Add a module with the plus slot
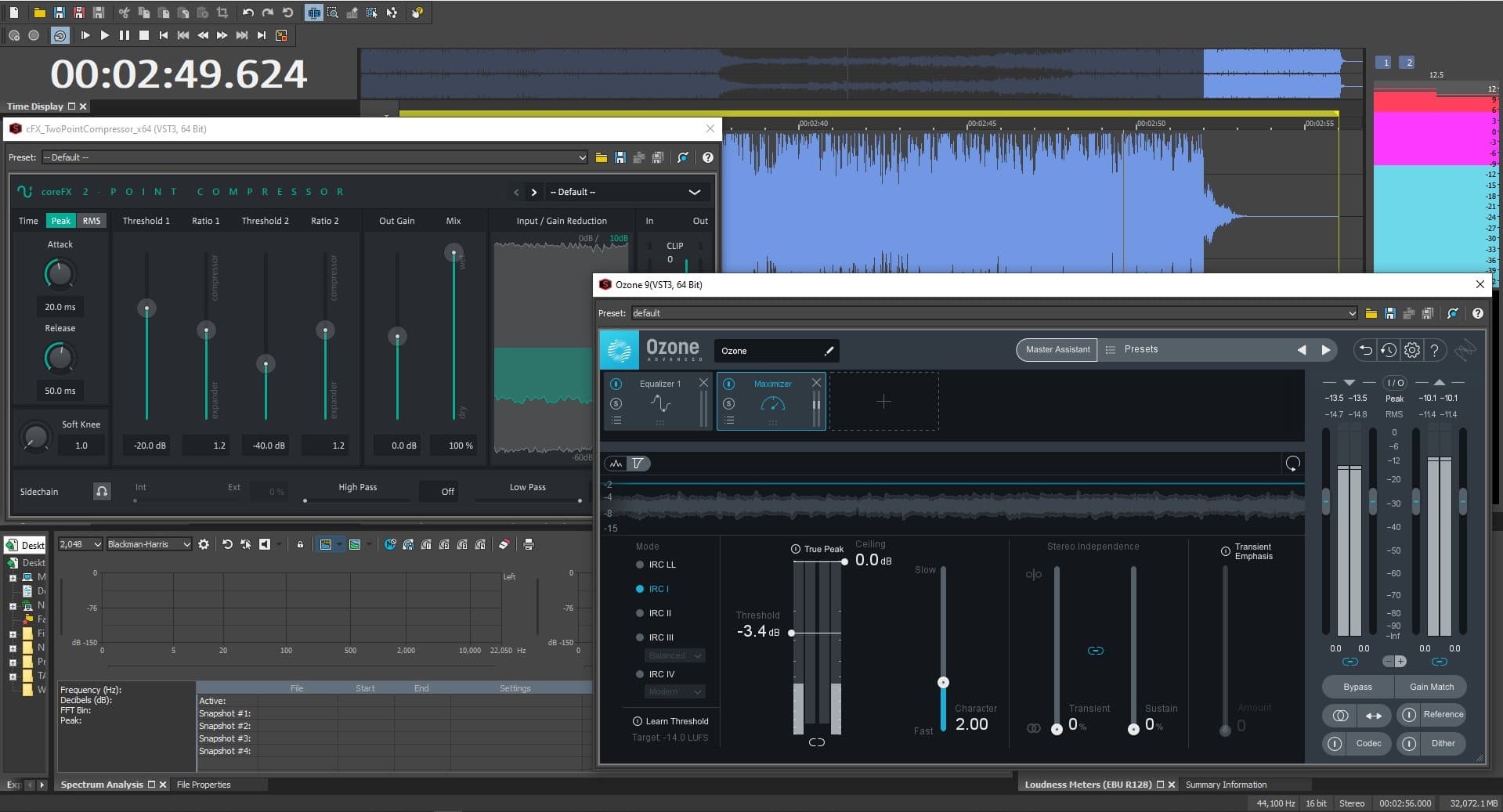 tap(883, 402)
